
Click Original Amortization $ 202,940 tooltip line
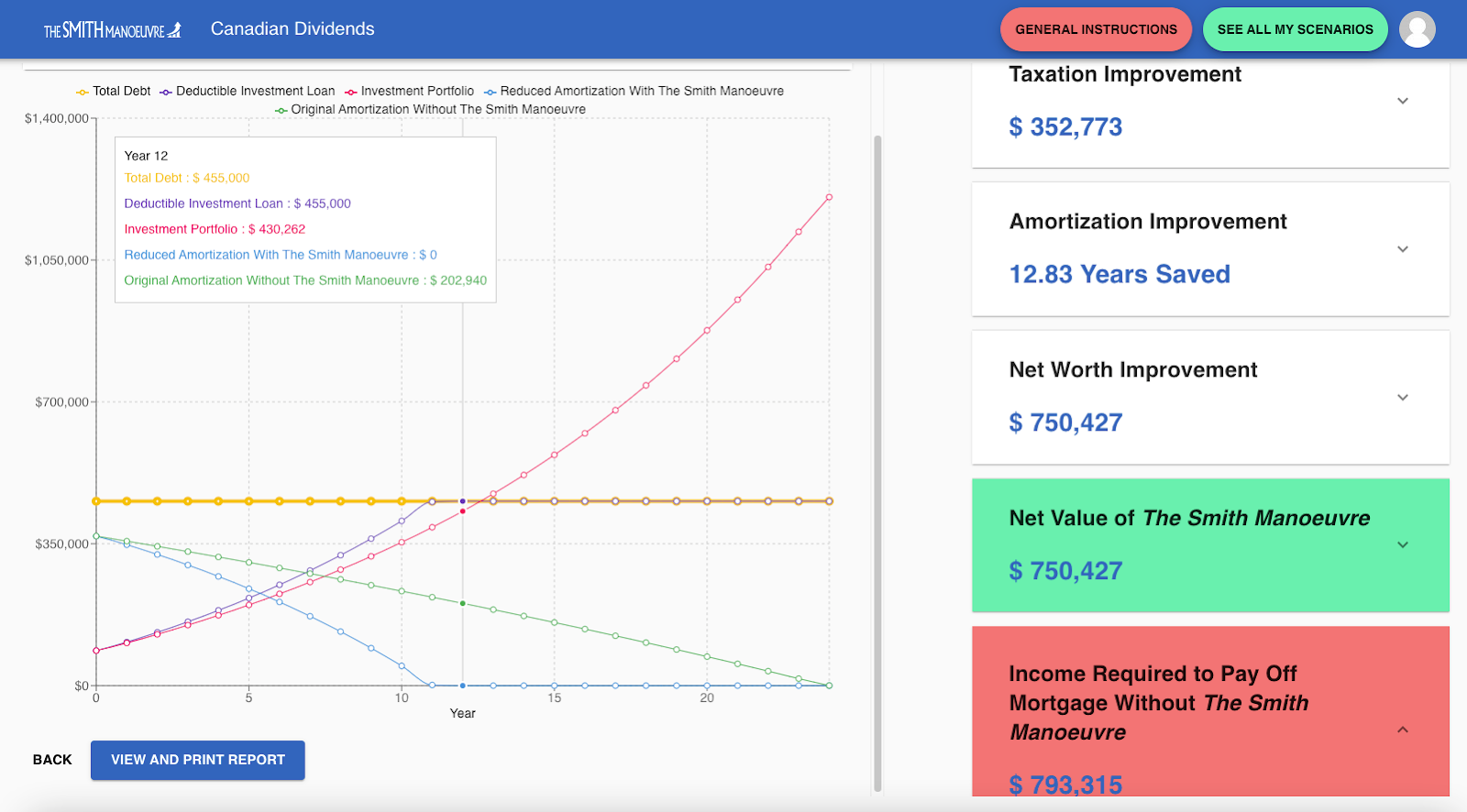[x=305, y=280]
